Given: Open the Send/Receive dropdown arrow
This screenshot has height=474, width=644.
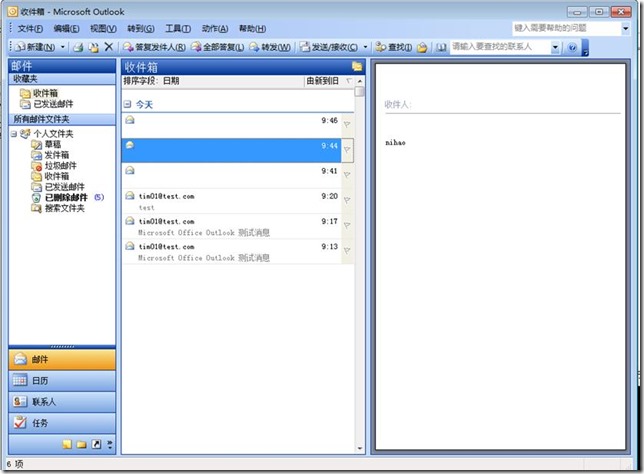Looking at the screenshot, I should point(365,47).
